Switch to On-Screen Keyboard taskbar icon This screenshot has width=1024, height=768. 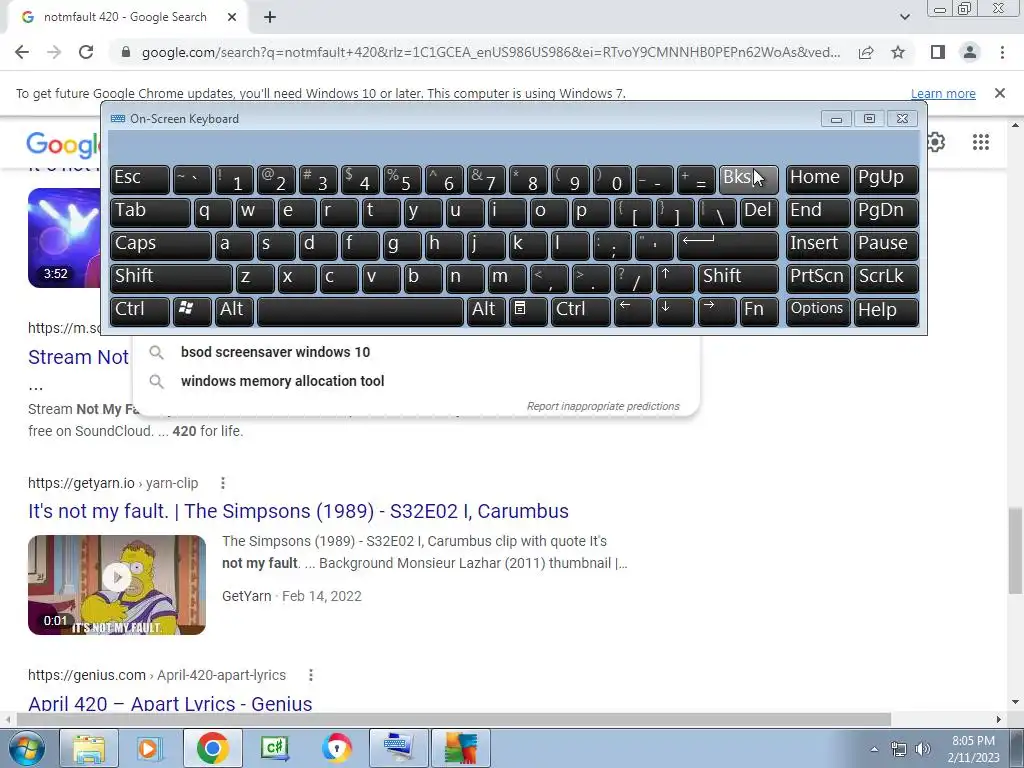coord(398,748)
